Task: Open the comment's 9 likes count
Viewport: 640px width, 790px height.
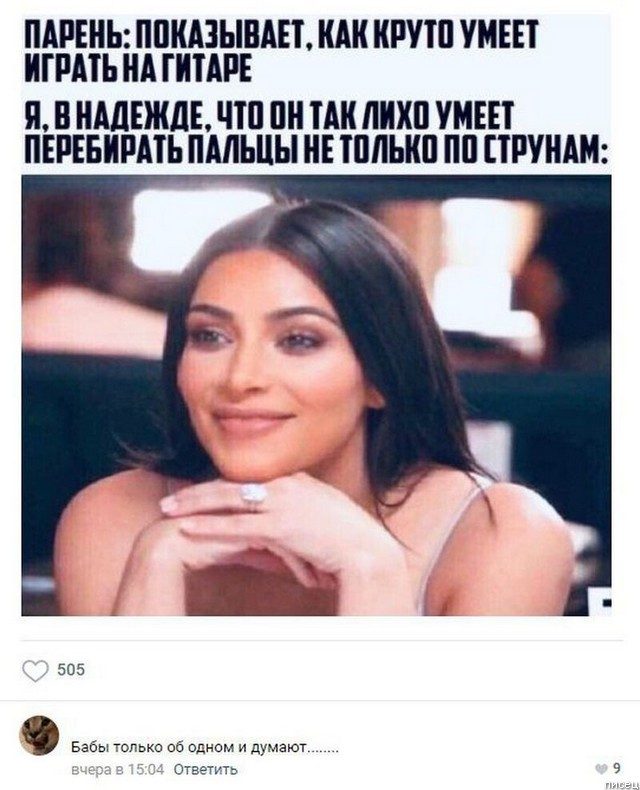Action: click(x=616, y=768)
